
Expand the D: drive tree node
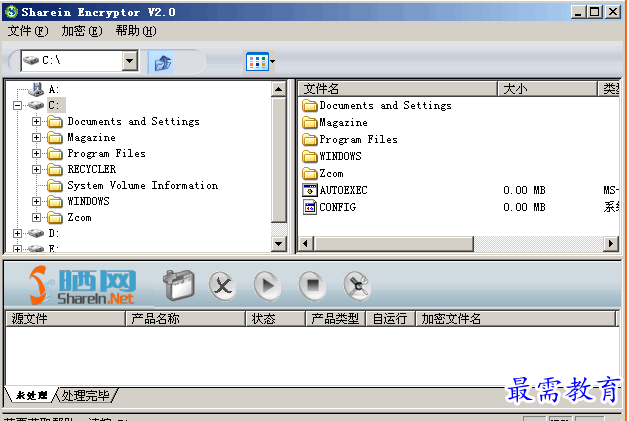coord(17,233)
